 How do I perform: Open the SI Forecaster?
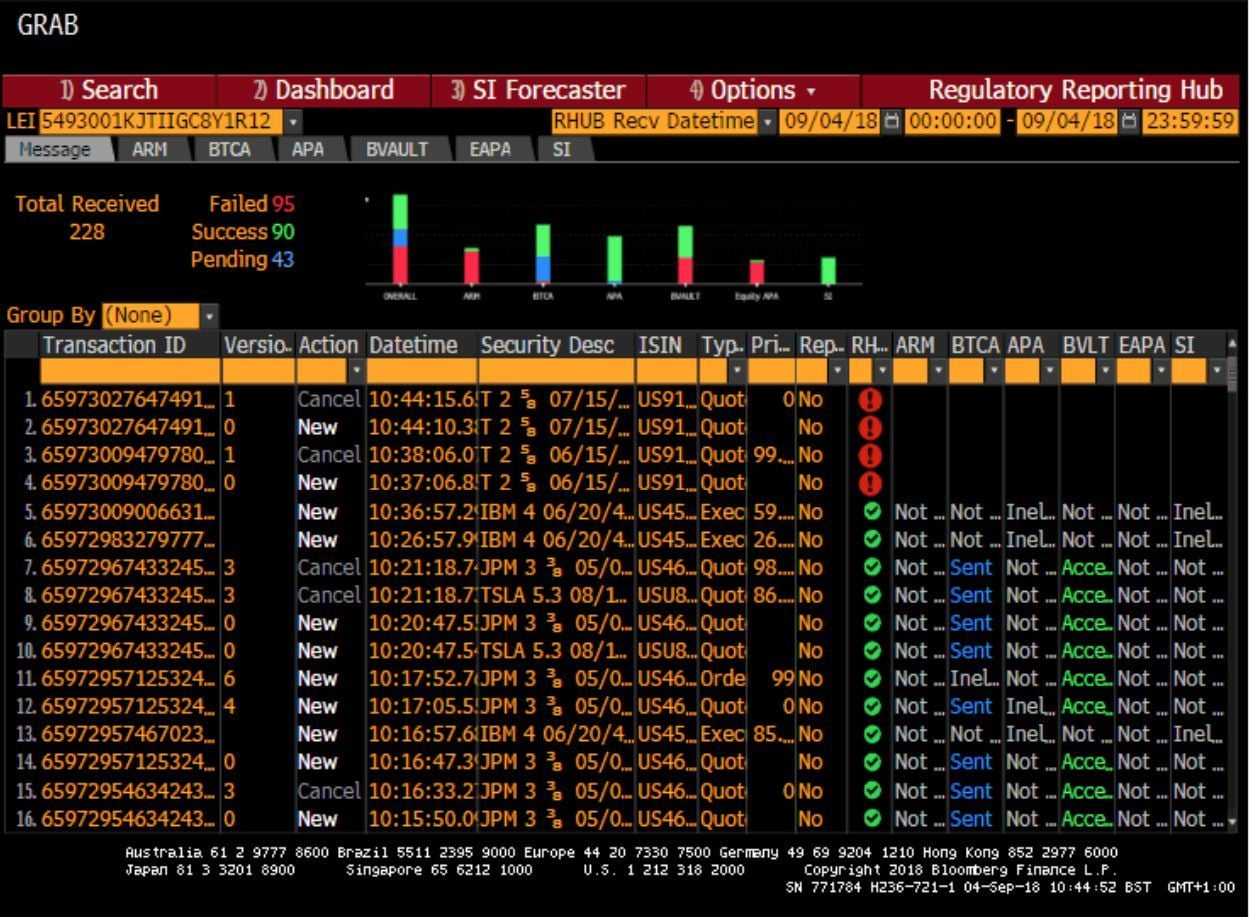538,90
